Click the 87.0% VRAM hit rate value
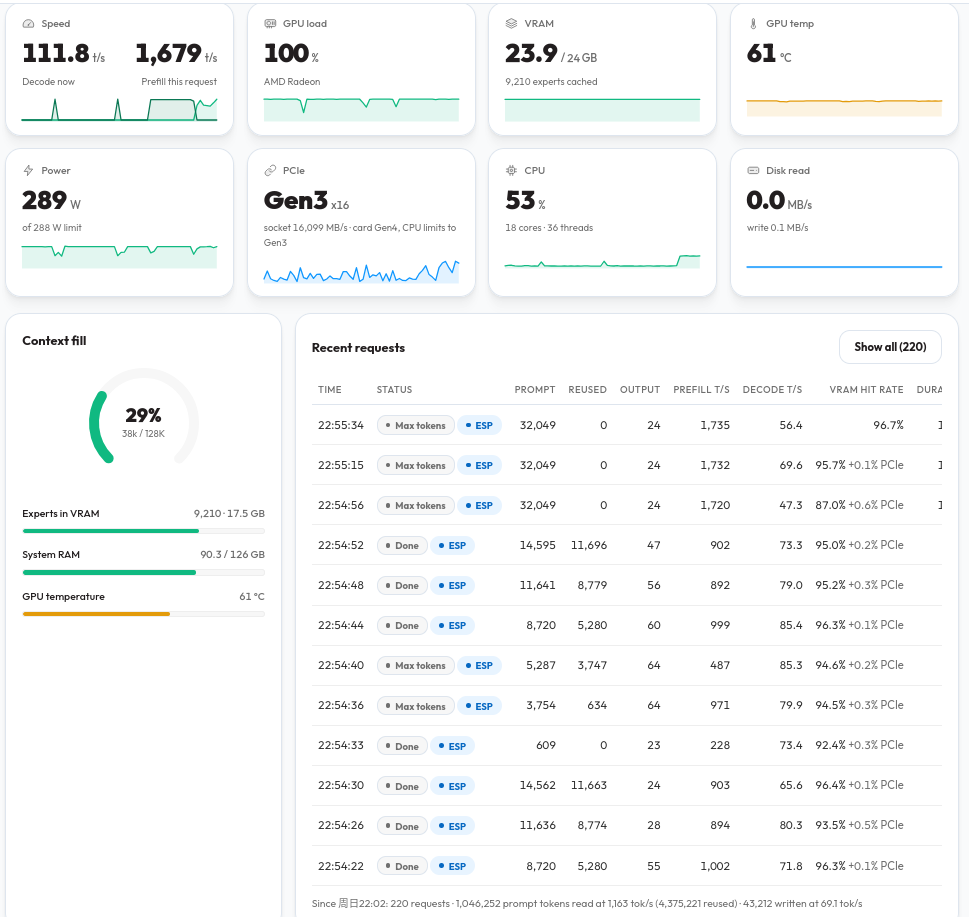 (830, 505)
